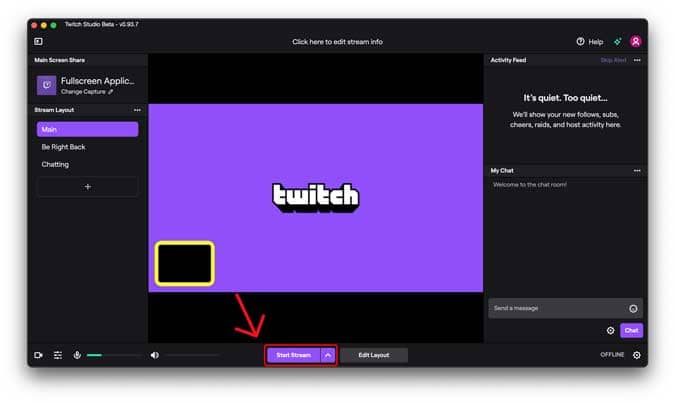This screenshot has height=403, width=675.
Task: Adjust the speaker volume slider
Action: 192,355
